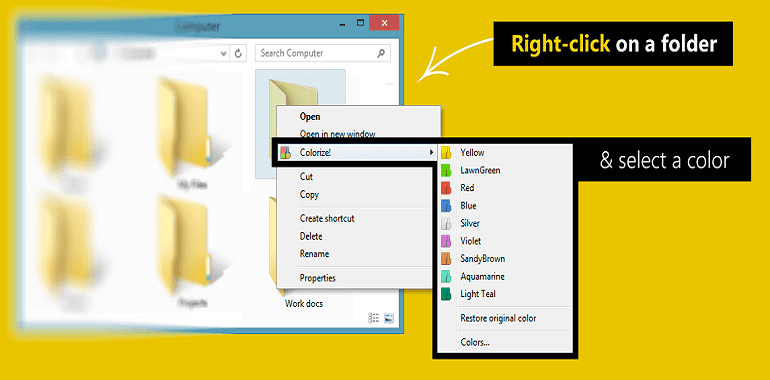Viewport: 770px width, 380px height.
Task: Open the address bar history dropdown
Action: click(223, 54)
